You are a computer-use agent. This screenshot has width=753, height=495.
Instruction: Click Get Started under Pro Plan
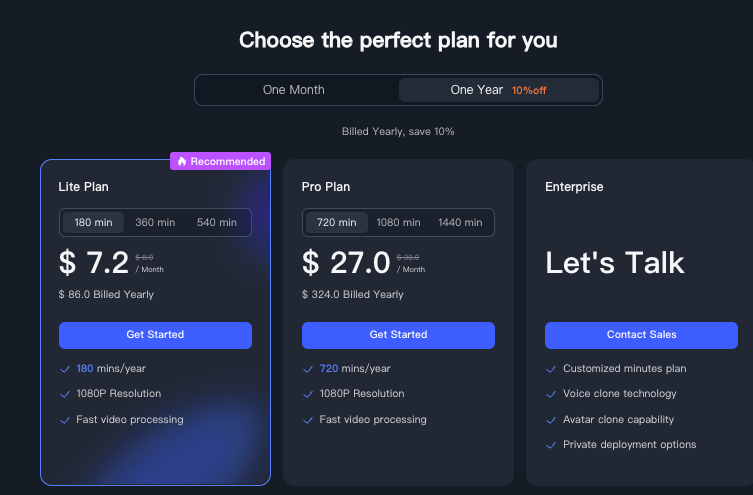[x=398, y=335]
